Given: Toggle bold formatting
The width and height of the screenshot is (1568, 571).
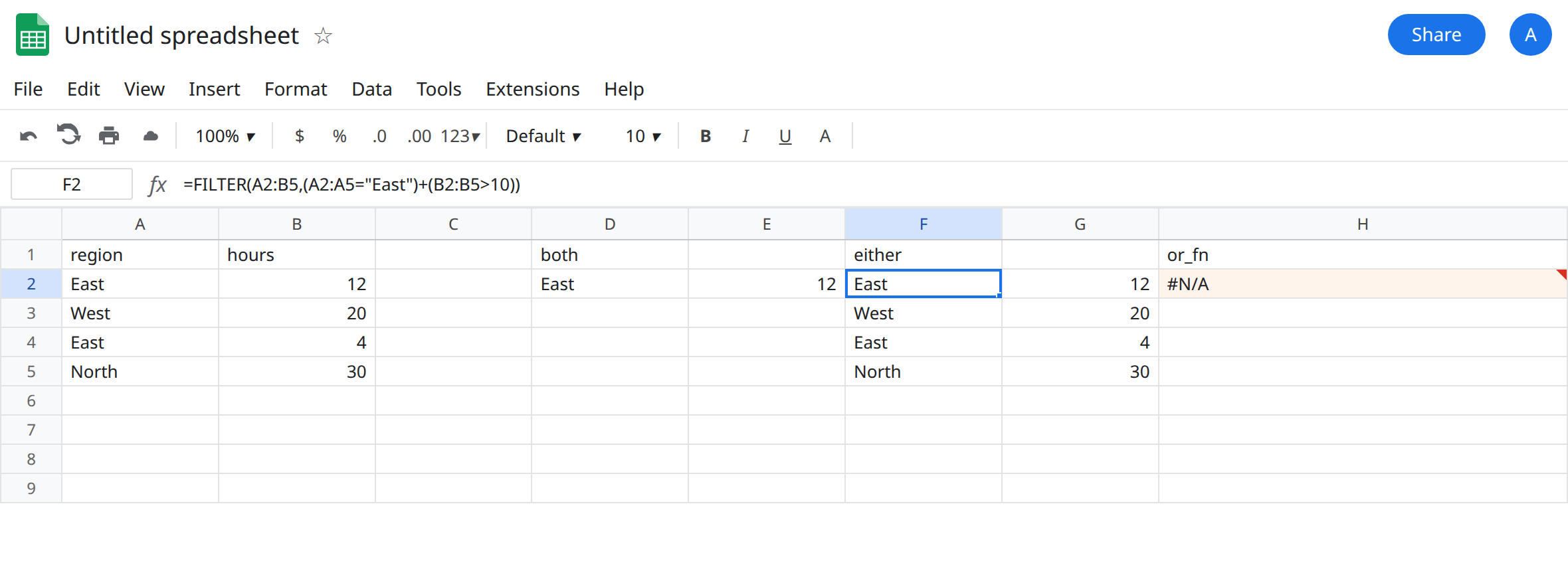Looking at the screenshot, I should tap(706, 136).
